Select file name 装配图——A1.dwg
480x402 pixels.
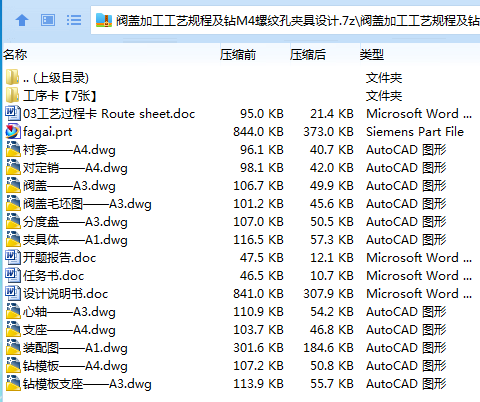(75, 348)
